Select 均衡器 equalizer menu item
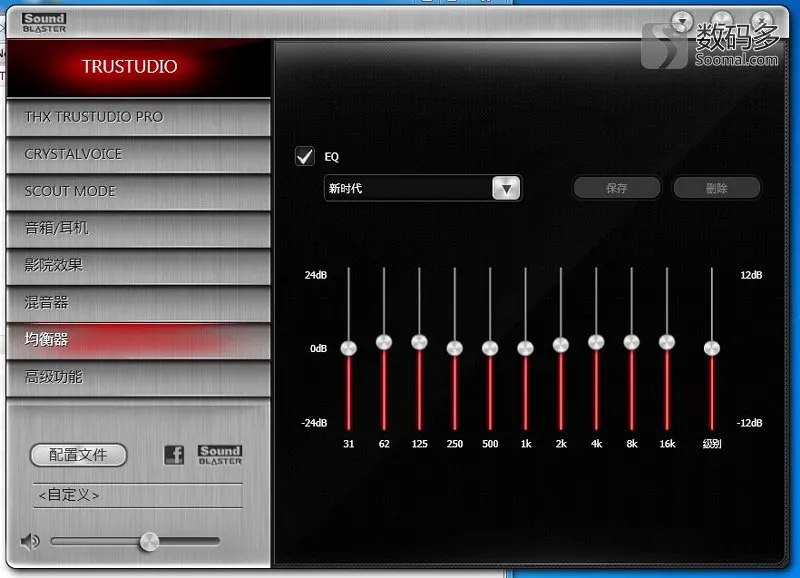 coord(138,340)
